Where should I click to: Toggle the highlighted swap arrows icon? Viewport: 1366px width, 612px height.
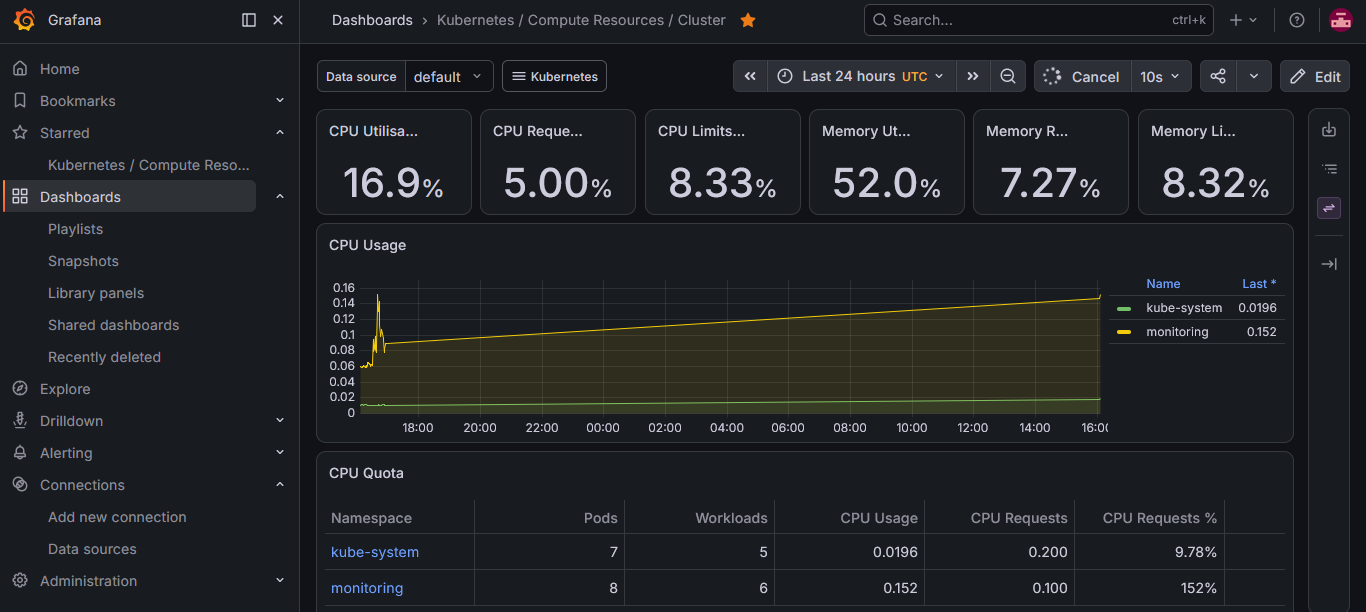click(x=1329, y=208)
